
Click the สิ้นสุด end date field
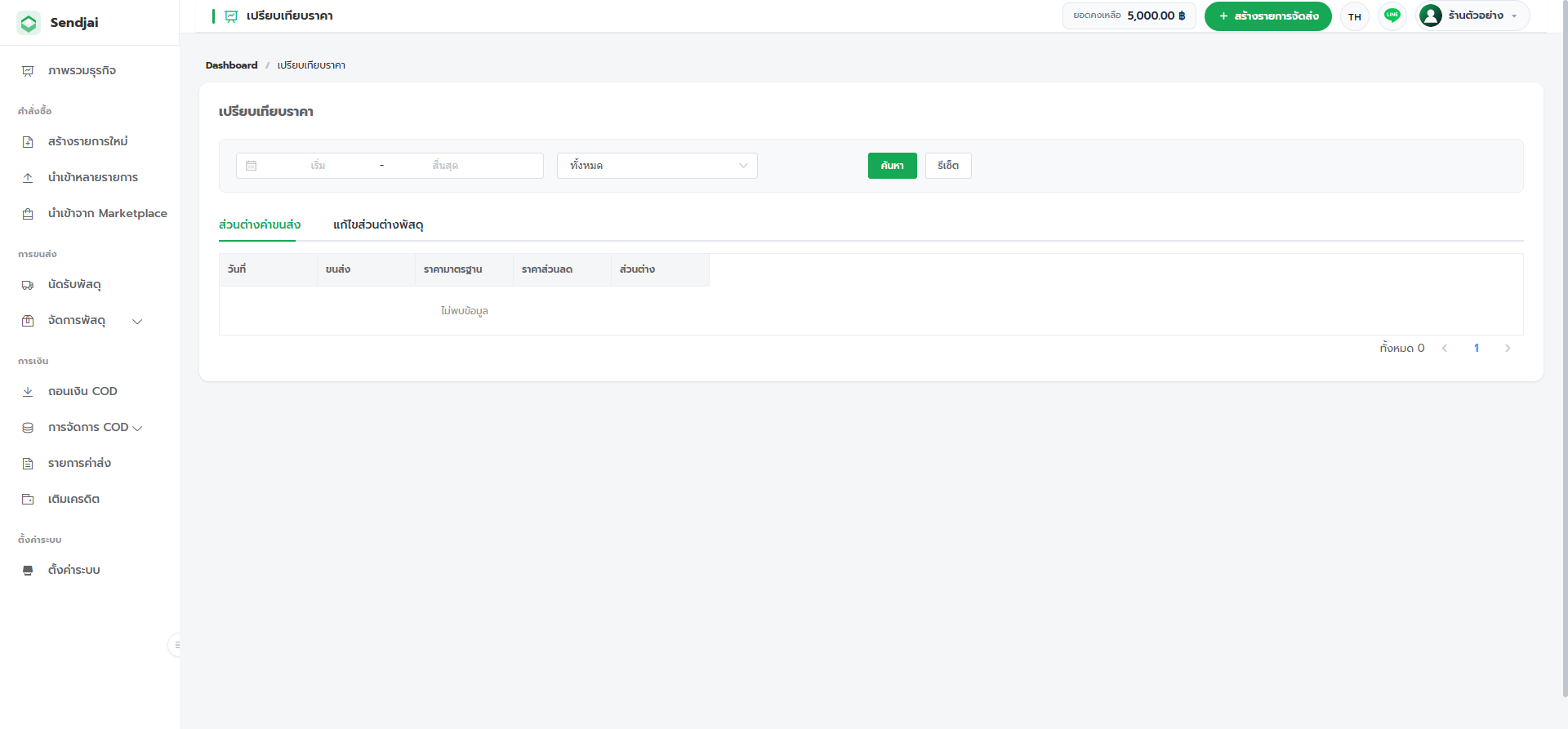[445, 166]
